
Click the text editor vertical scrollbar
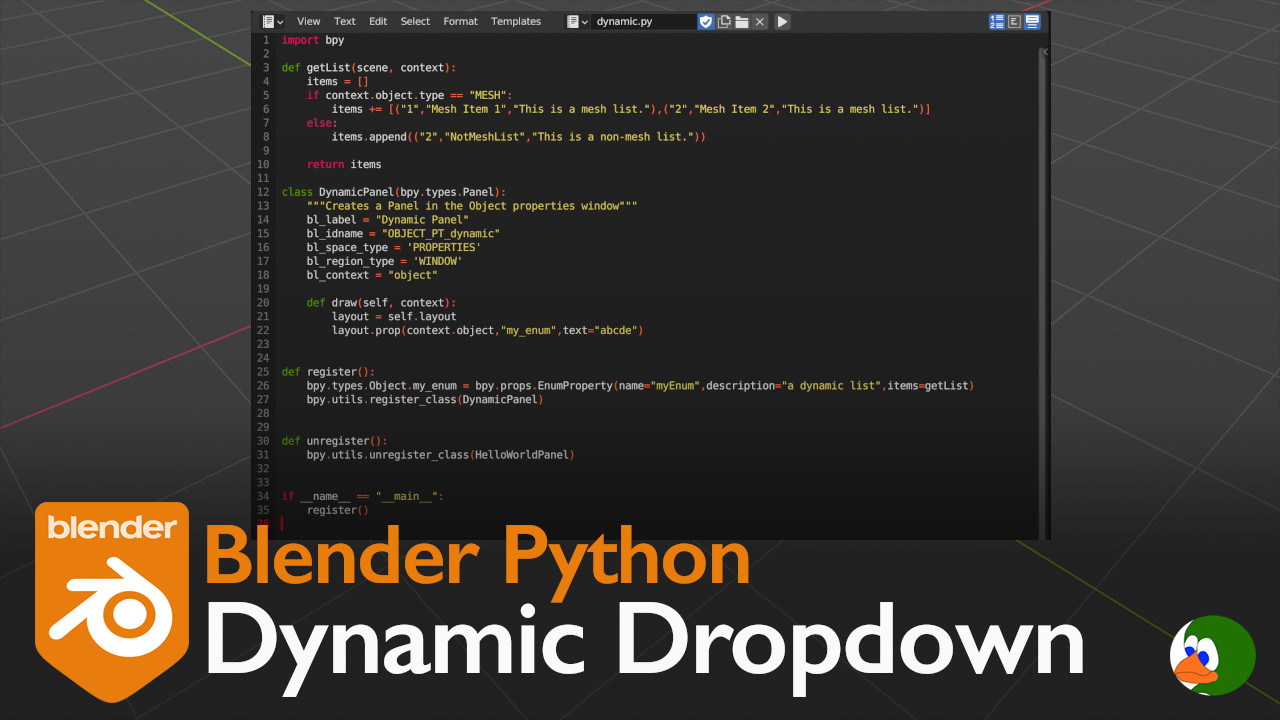tap(1046, 290)
